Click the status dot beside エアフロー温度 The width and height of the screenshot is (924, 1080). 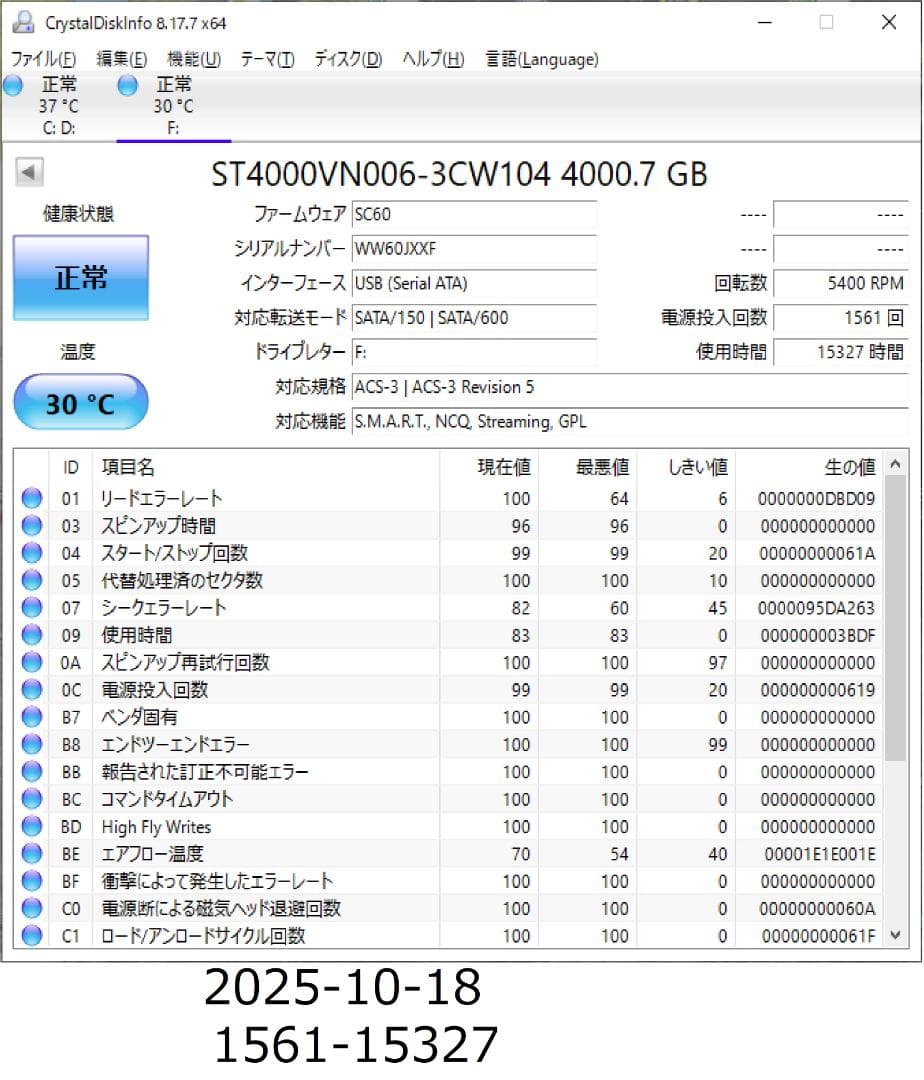point(31,854)
